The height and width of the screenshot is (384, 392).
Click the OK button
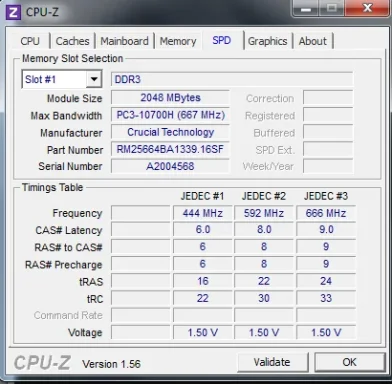[x=349, y=362]
